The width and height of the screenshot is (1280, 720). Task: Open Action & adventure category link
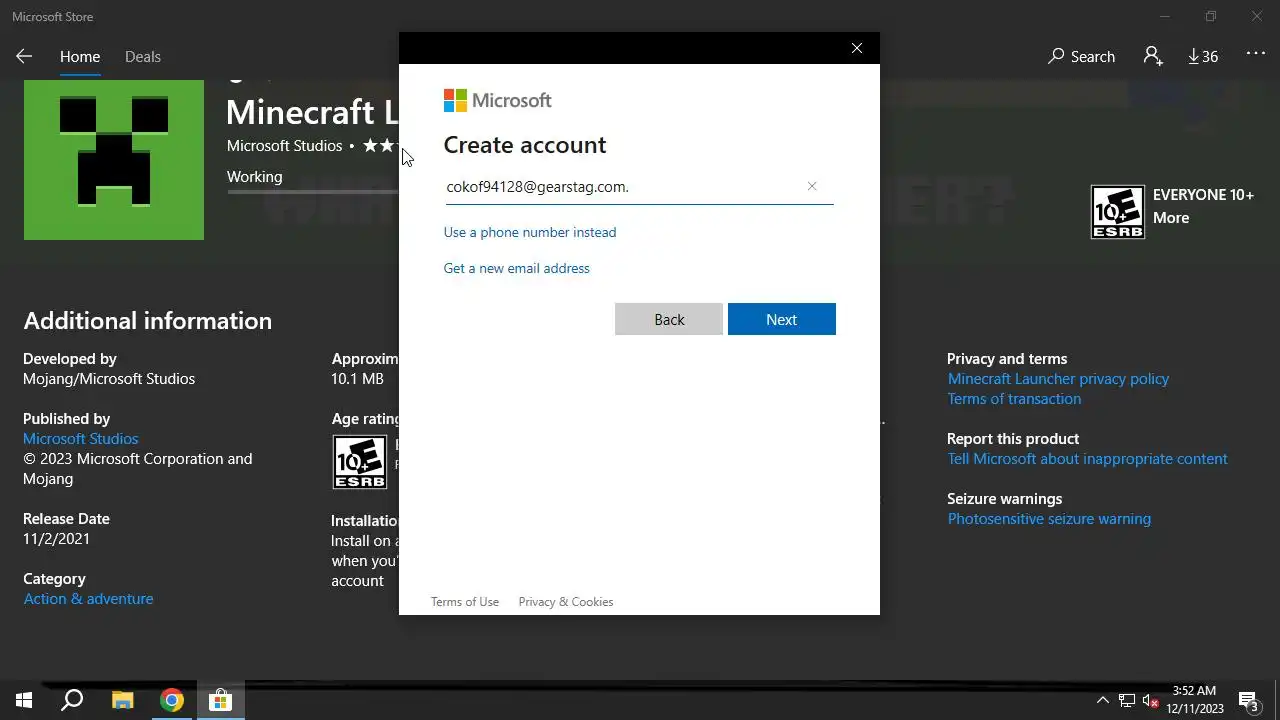(x=89, y=599)
